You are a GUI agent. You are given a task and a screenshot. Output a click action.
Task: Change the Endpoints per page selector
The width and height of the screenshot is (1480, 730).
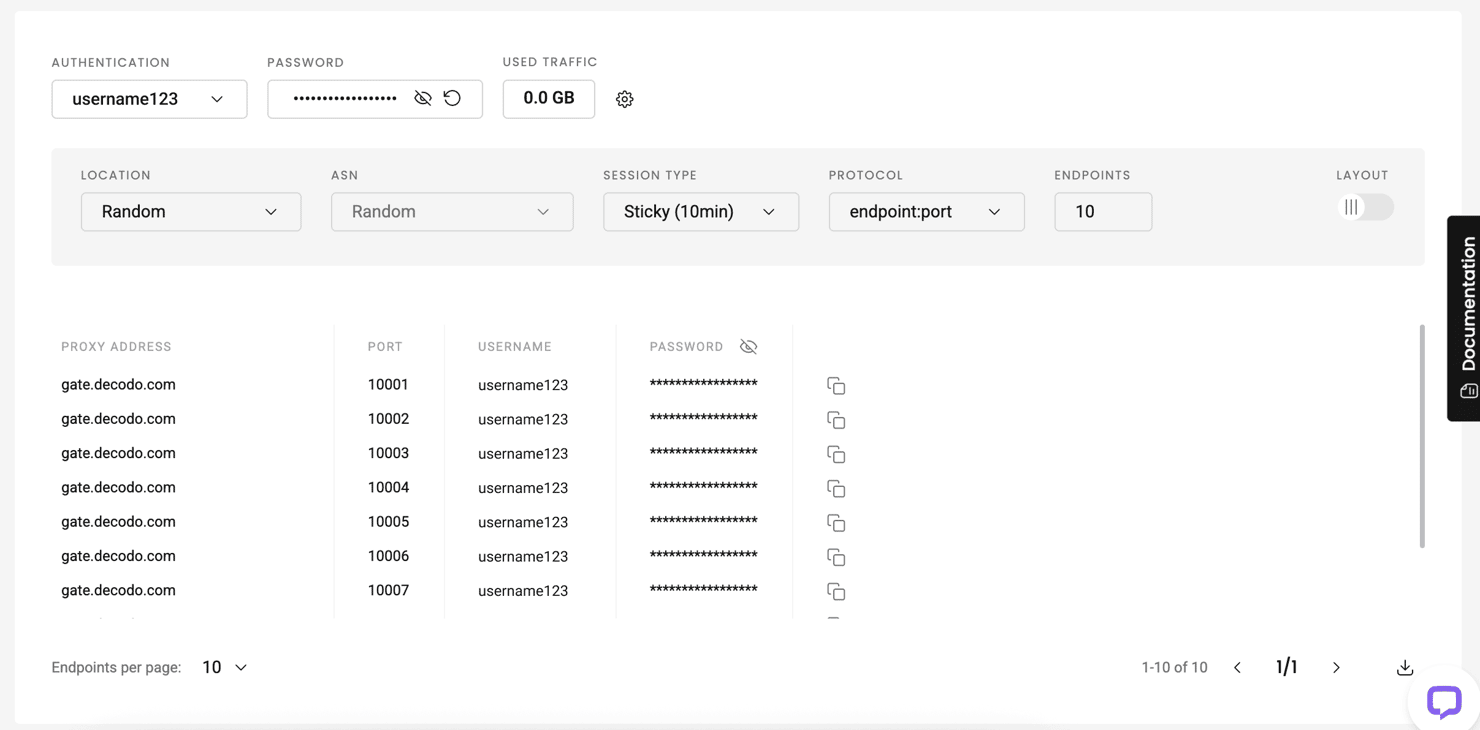(225, 667)
